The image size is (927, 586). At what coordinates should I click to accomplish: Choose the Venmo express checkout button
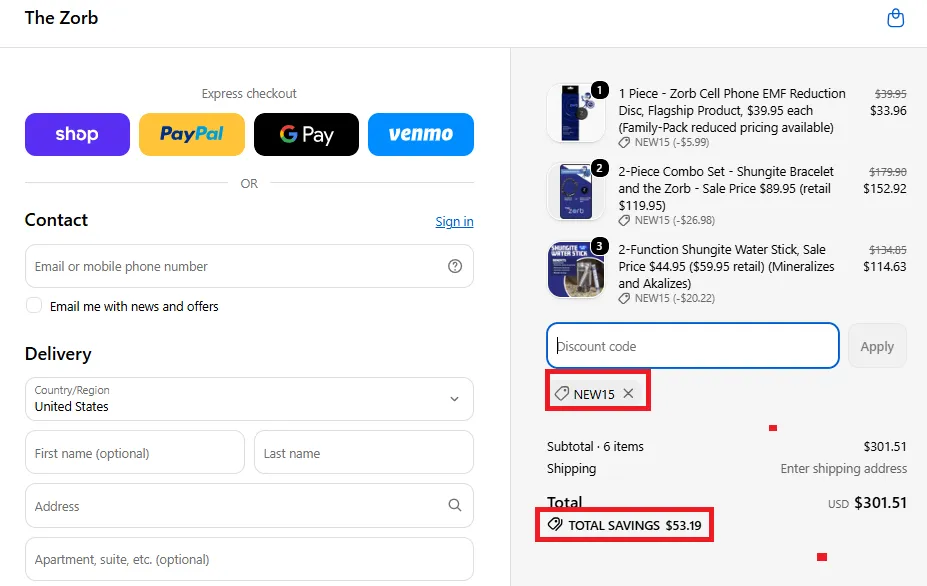(421, 134)
